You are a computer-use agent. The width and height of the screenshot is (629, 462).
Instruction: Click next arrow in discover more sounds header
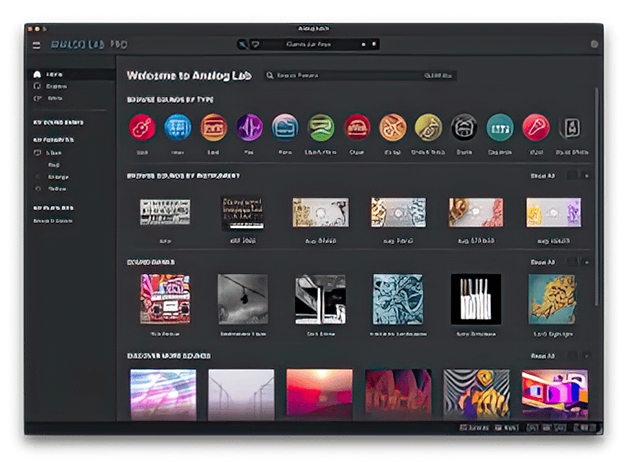(586, 356)
